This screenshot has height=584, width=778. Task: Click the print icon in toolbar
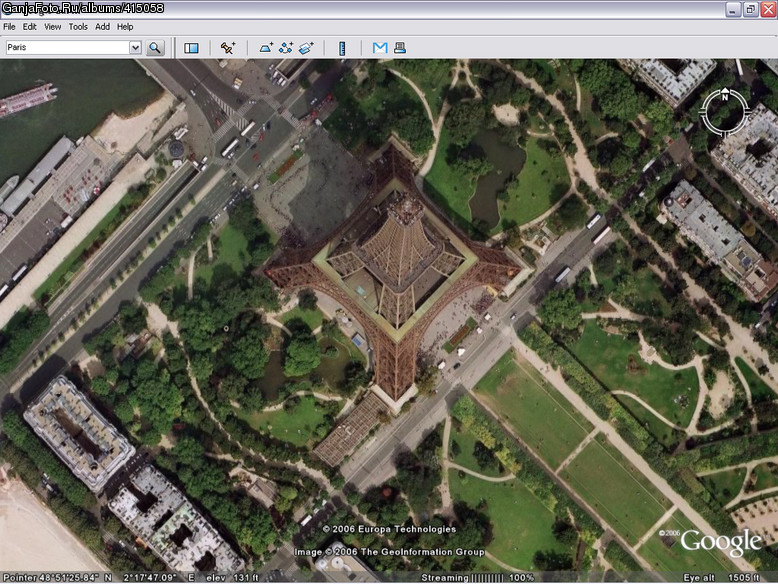(x=400, y=48)
